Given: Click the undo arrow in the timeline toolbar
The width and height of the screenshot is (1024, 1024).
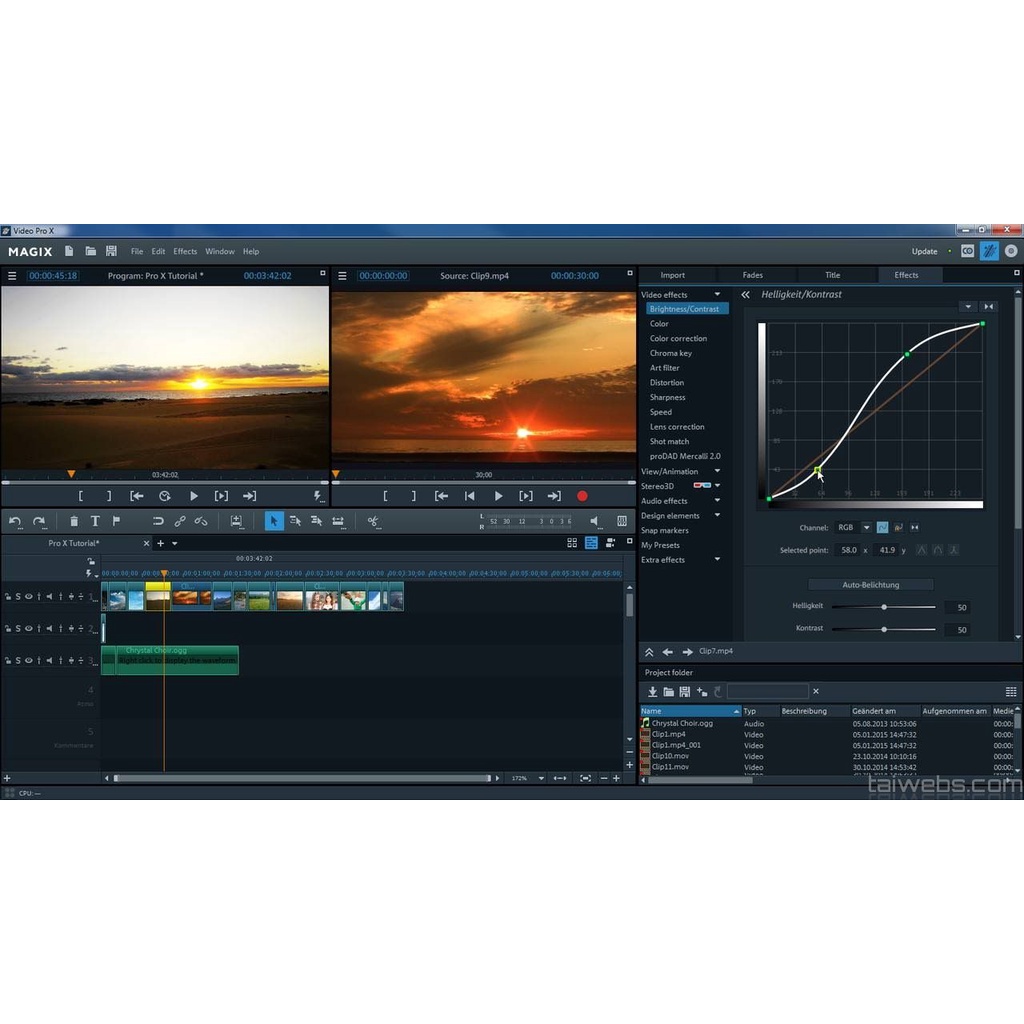Looking at the screenshot, I should (x=15, y=521).
